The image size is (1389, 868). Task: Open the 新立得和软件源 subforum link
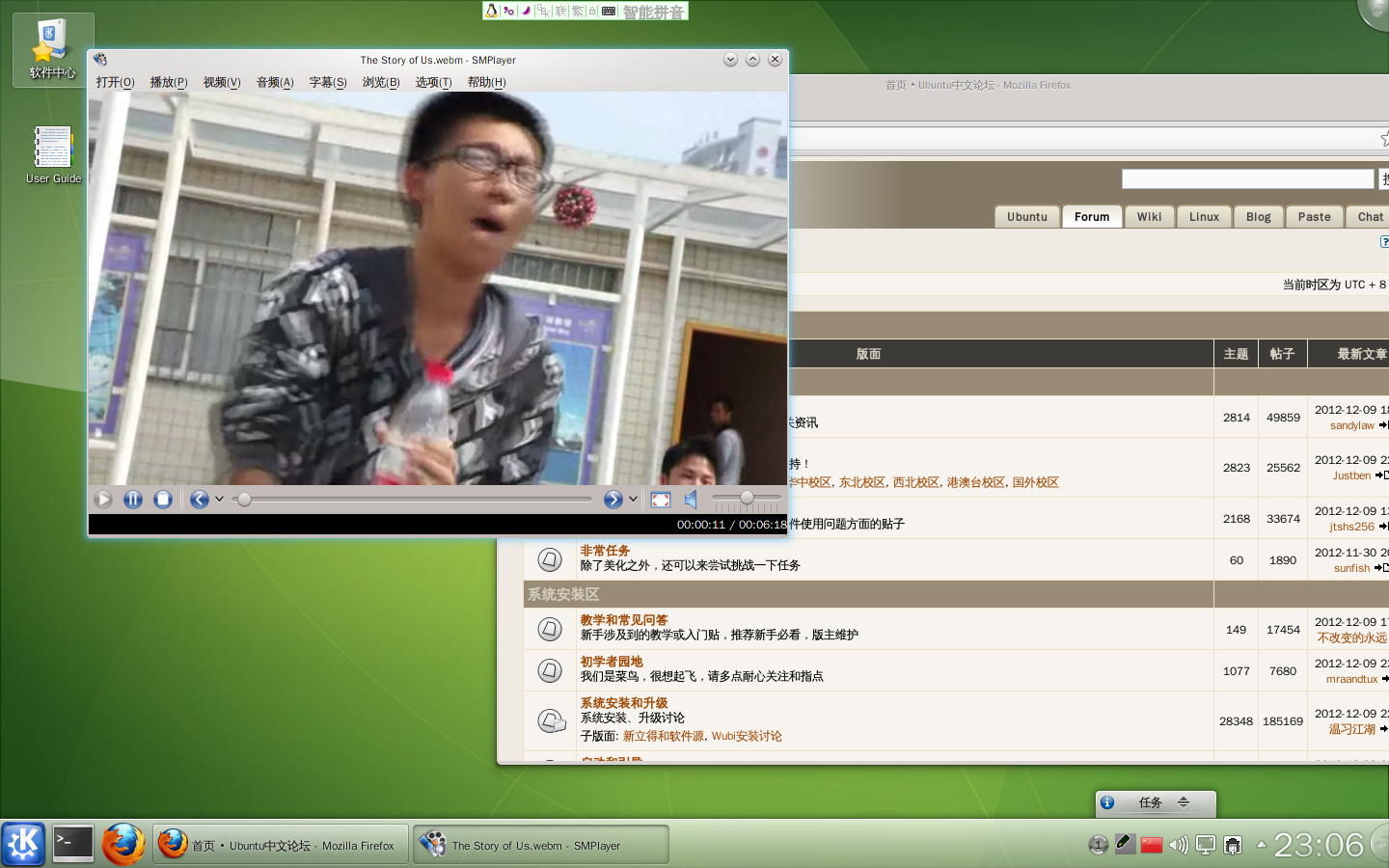[x=663, y=736]
